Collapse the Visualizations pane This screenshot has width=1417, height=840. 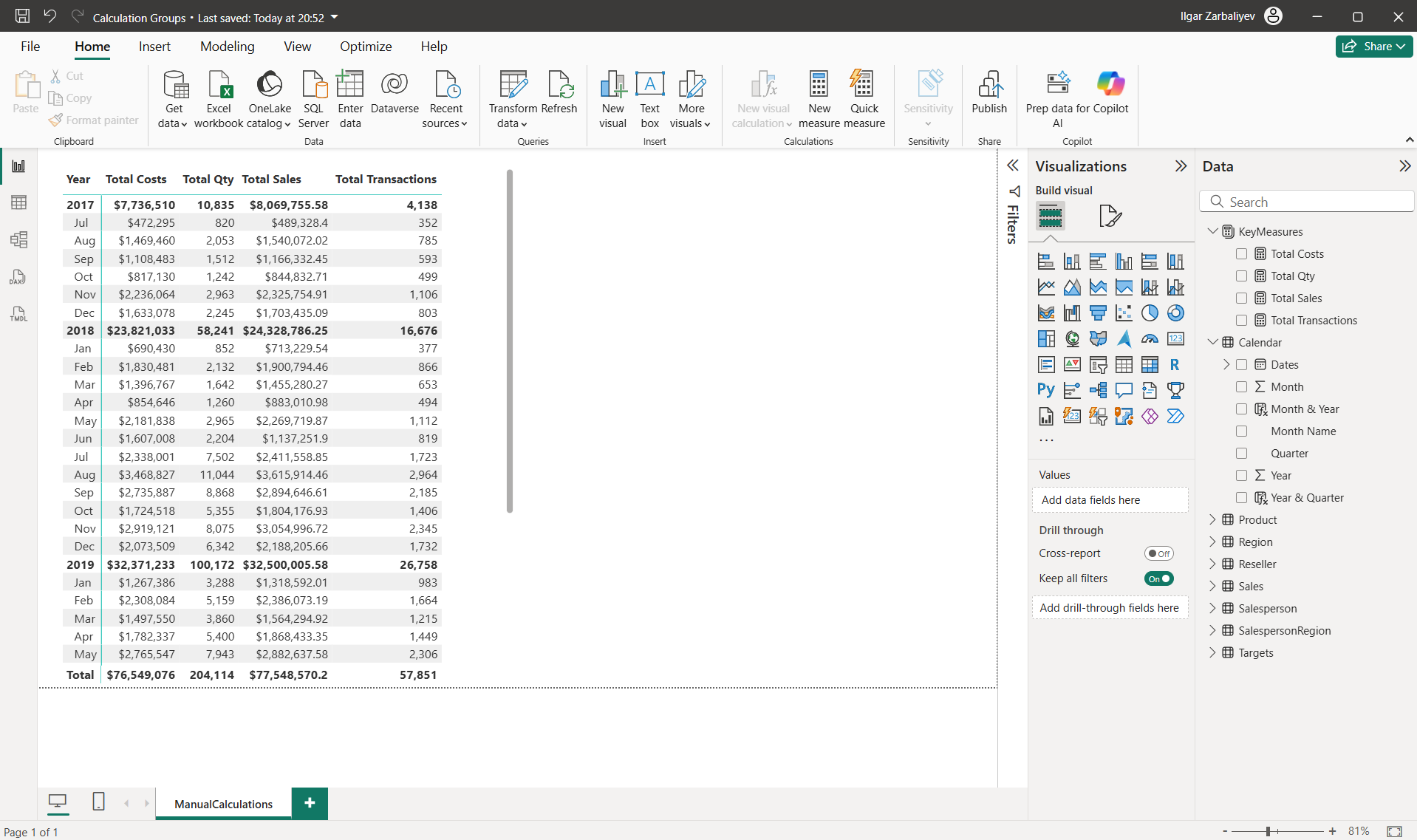[x=1181, y=166]
